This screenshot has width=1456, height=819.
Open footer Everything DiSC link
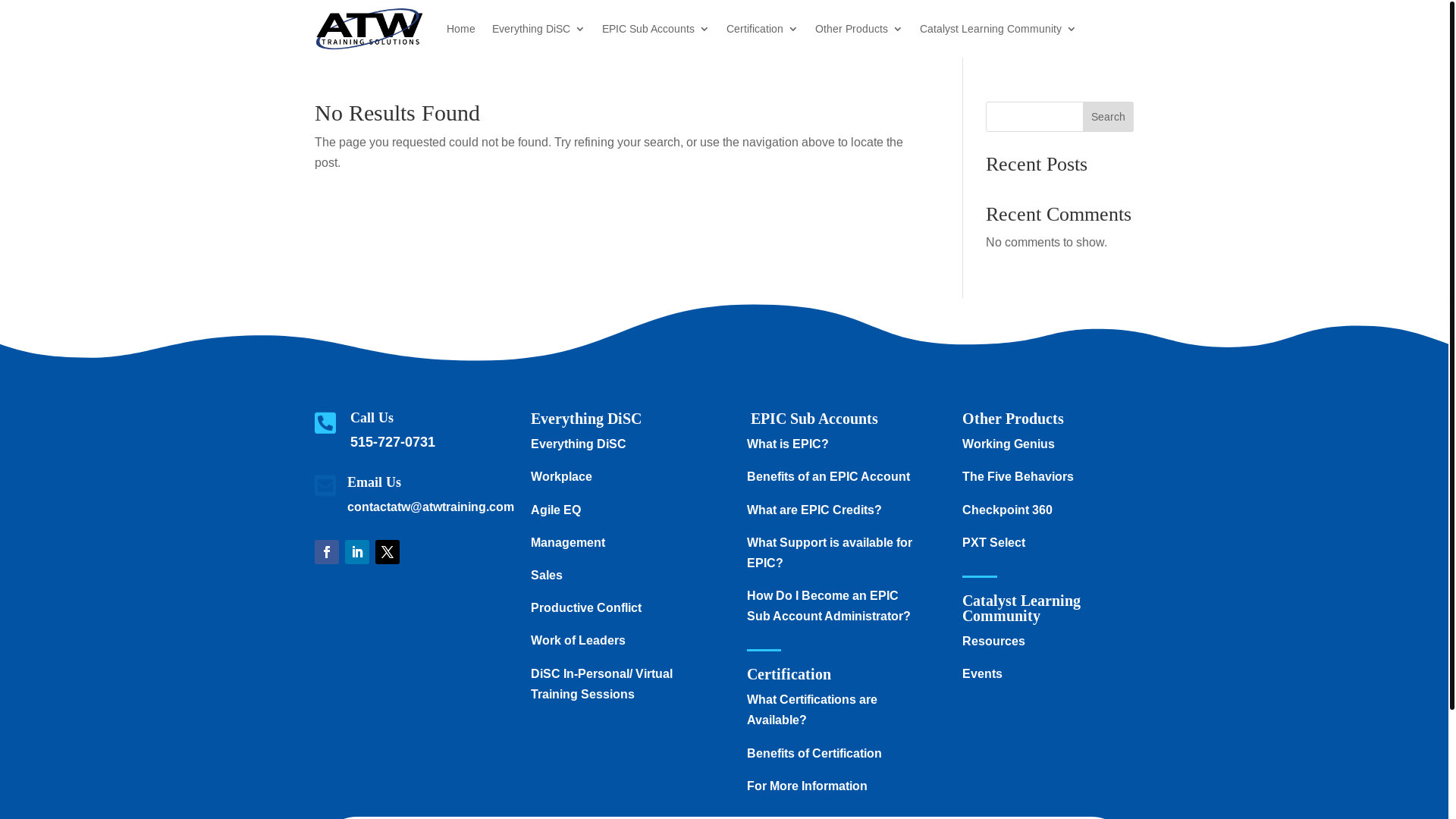(579, 444)
